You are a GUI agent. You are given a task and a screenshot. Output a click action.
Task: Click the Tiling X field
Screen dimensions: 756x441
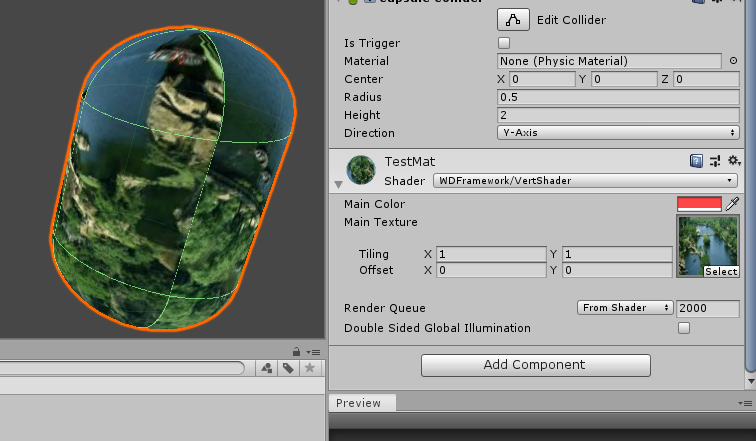pos(491,254)
